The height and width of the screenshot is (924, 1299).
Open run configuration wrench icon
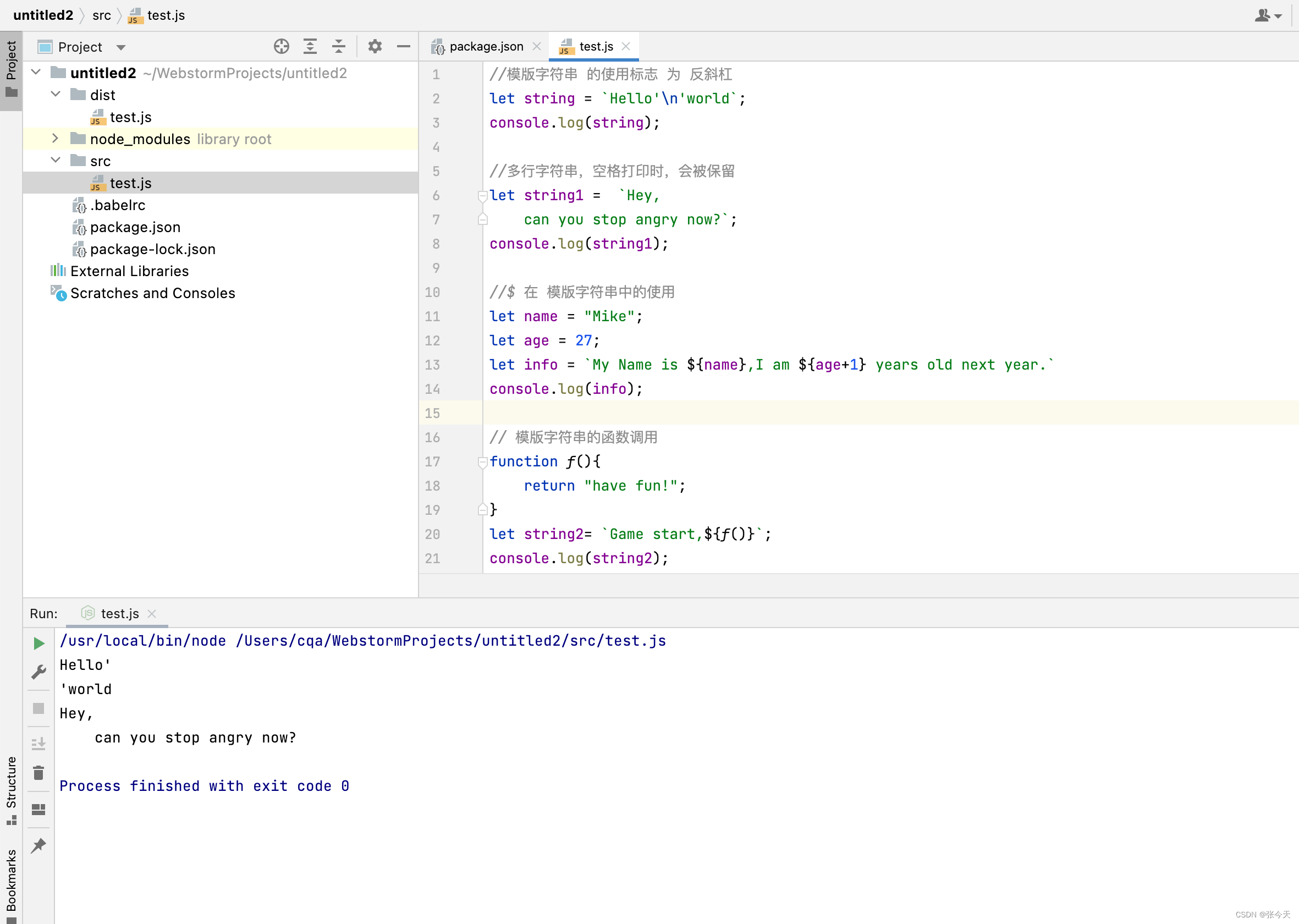(38, 673)
